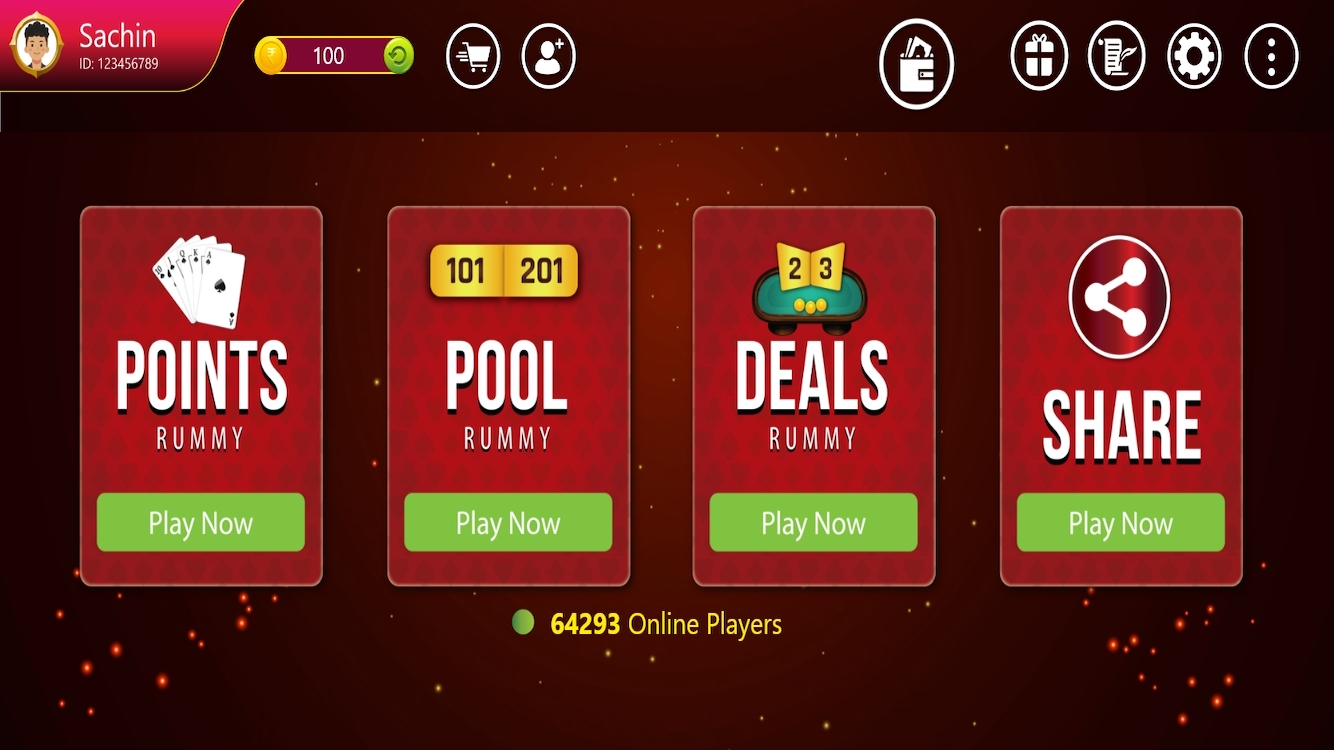Play Now under Points Rummy
The height and width of the screenshot is (750, 1334).
coord(201,522)
